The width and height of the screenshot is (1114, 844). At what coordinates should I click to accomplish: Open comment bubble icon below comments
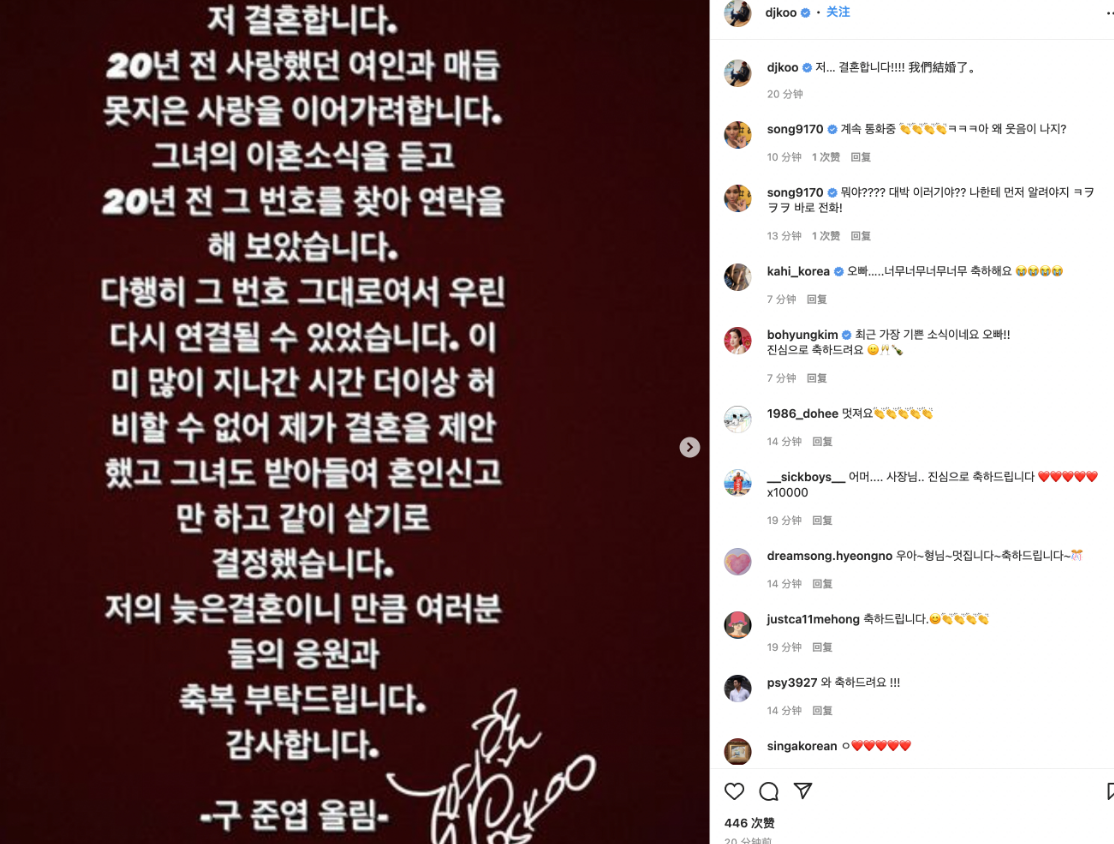769,791
